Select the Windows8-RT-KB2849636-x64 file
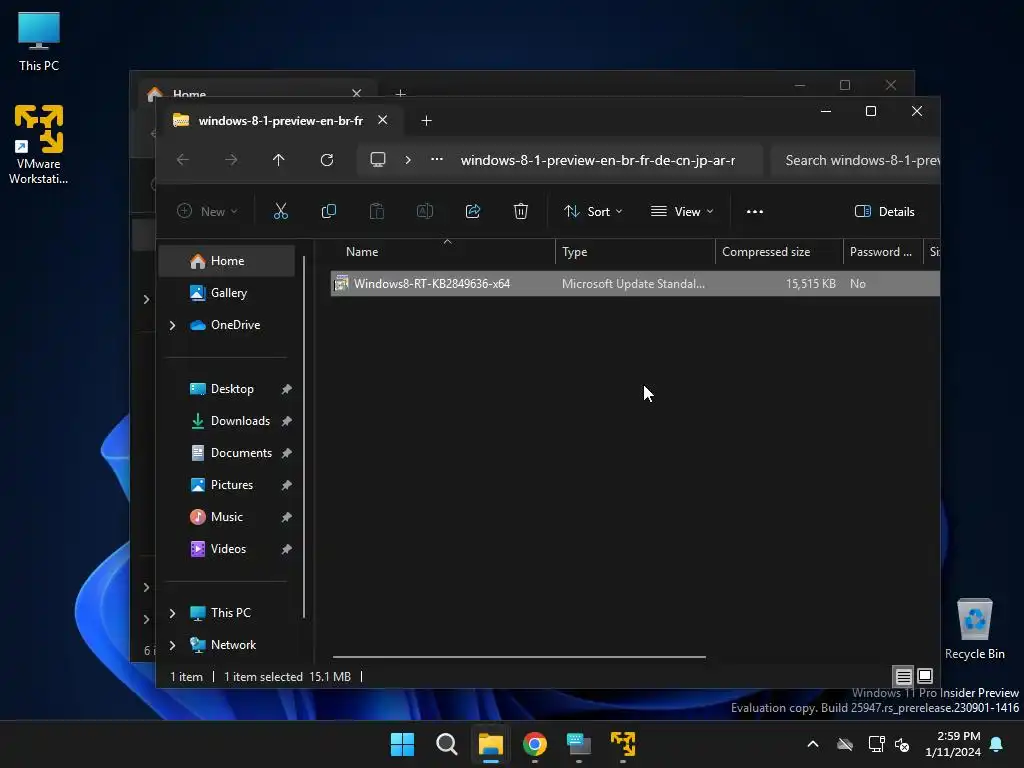Image resolution: width=1024 pixels, height=768 pixels. tap(635, 283)
